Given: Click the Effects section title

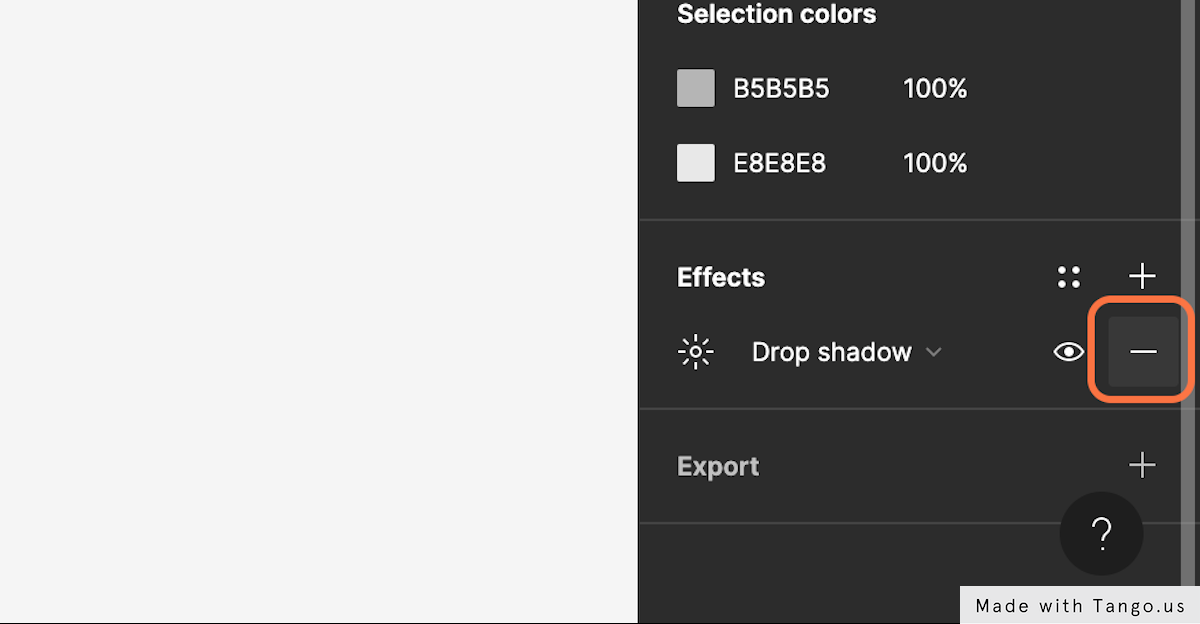Looking at the screenshot, I should [721, 277].
